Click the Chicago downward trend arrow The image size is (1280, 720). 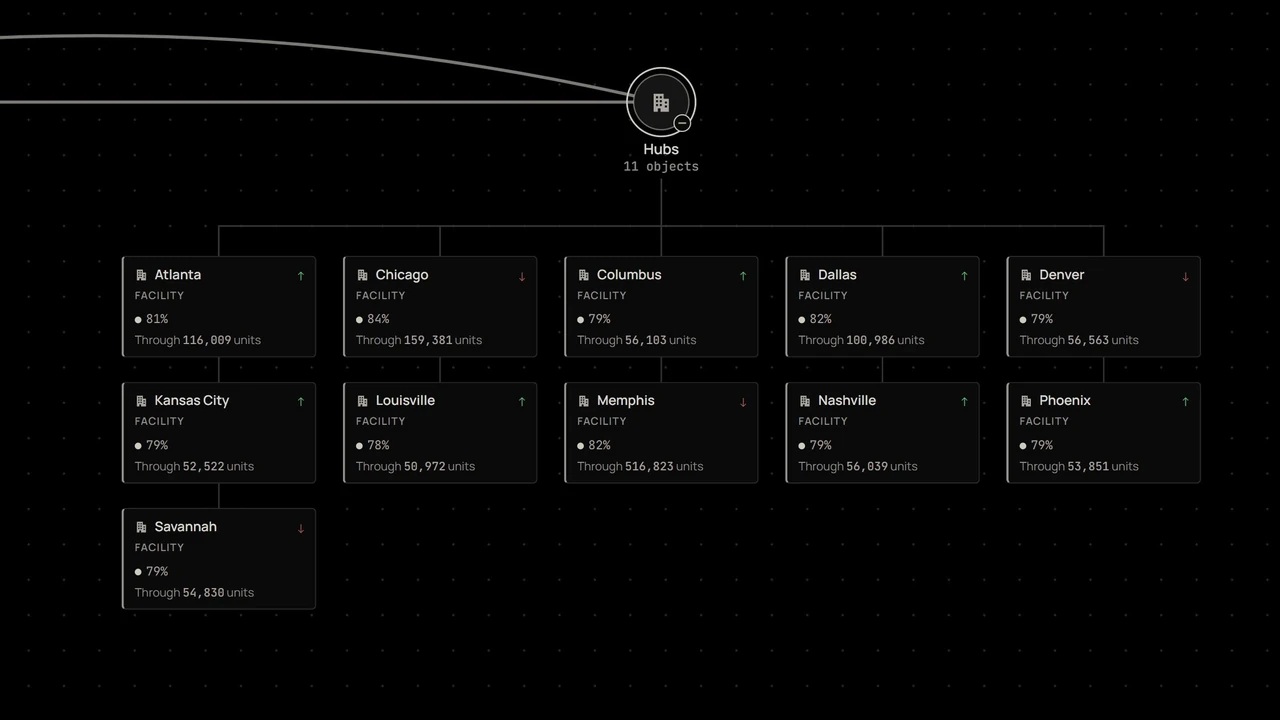pos(521,276)
